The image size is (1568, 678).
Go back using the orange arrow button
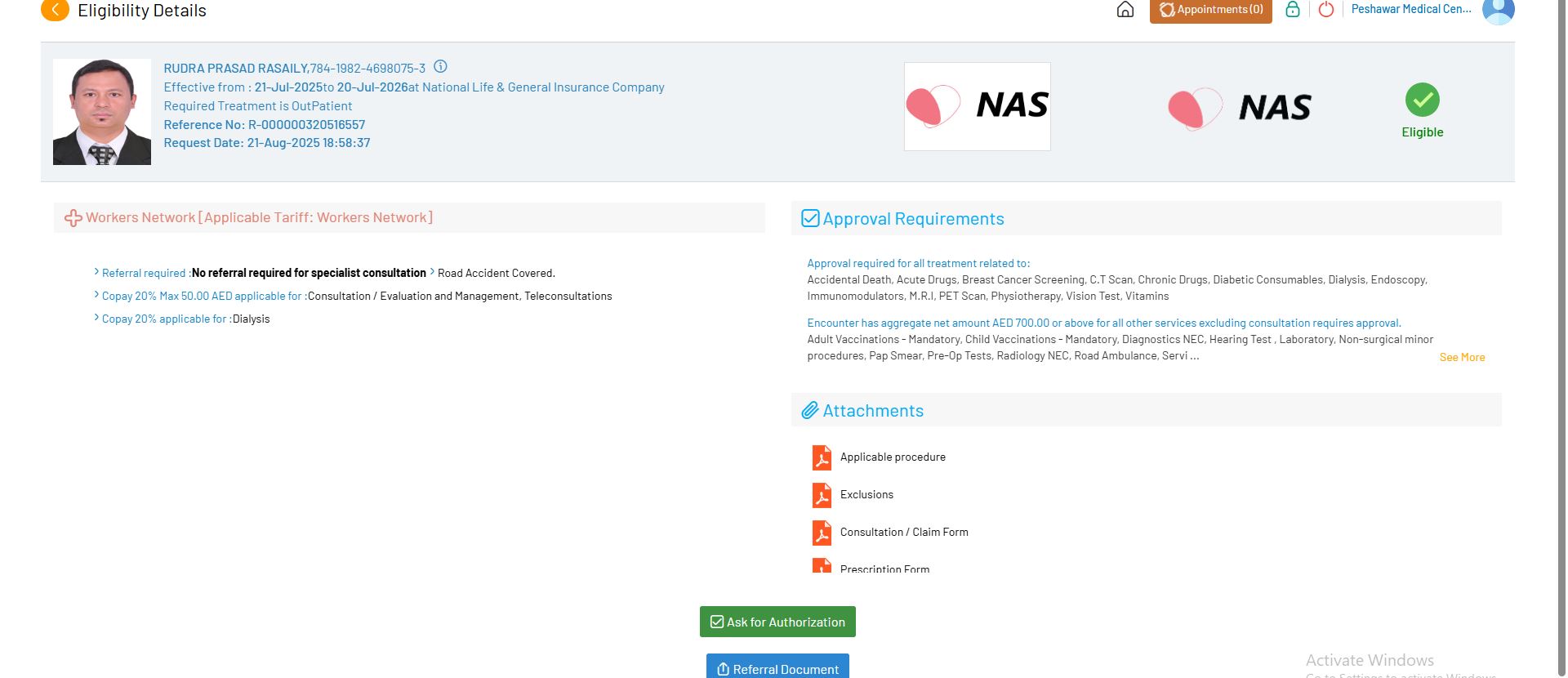click(x=55, y=10)
